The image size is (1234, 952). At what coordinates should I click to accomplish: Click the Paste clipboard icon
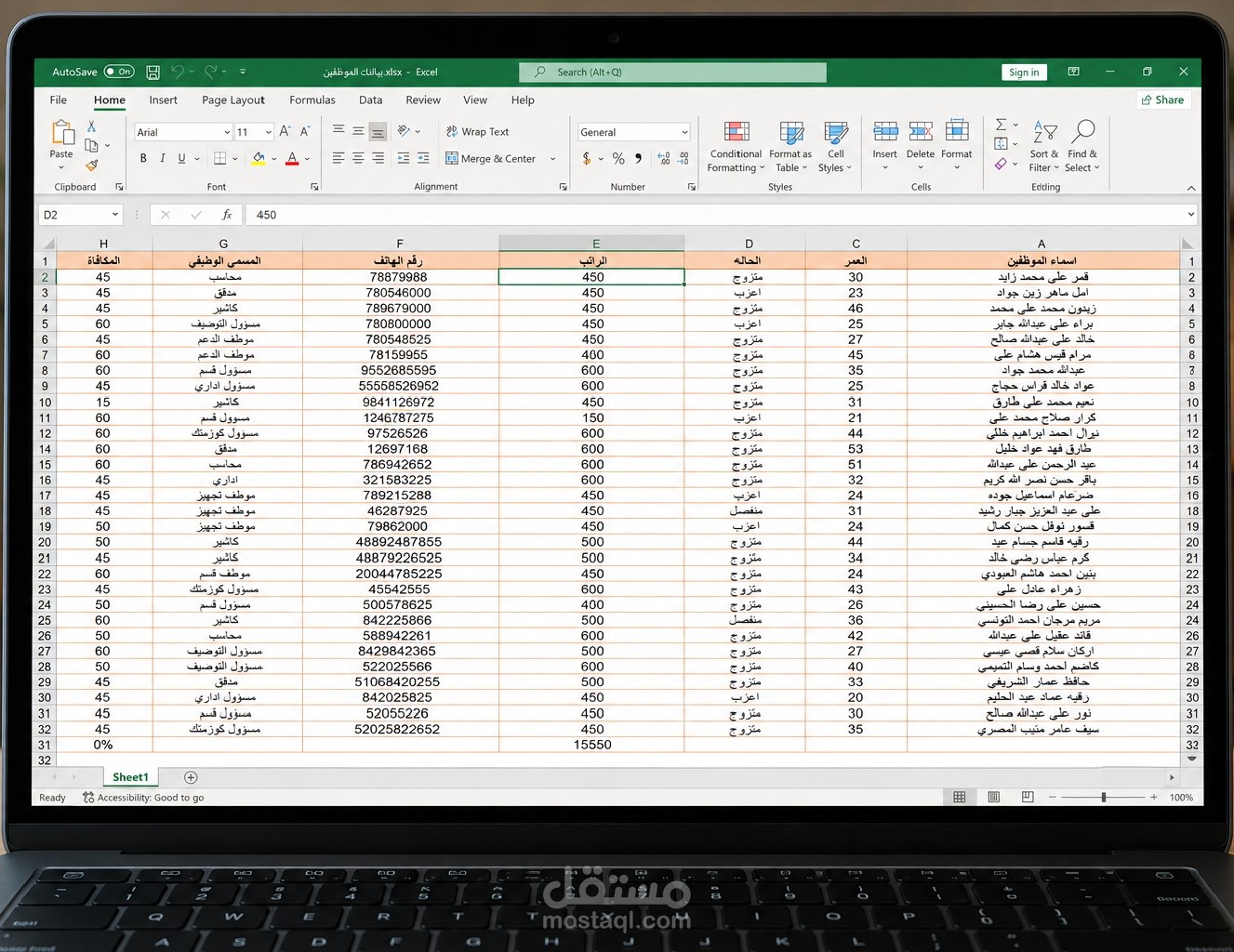[61, 134]
